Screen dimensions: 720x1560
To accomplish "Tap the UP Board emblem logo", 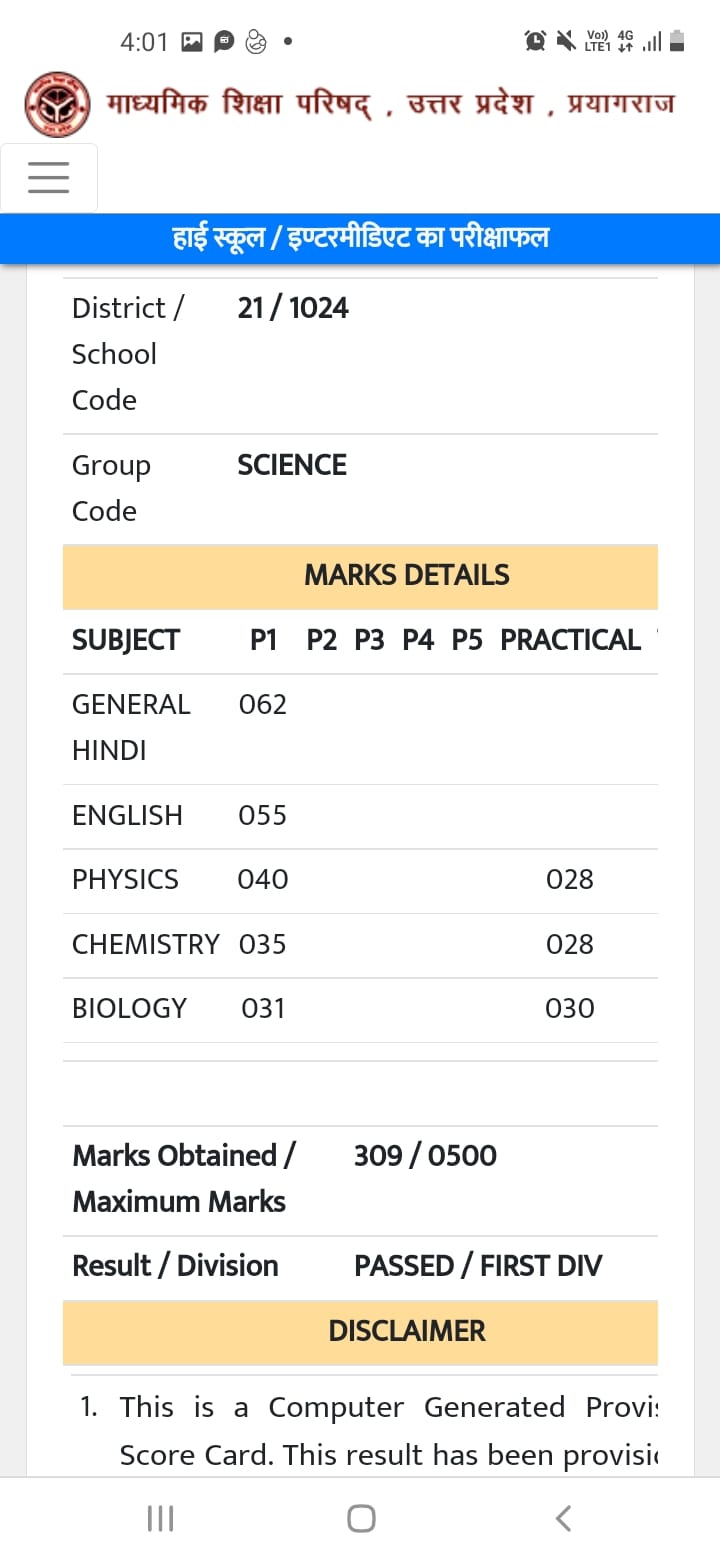I will pyautogui.click(x=57, y=104).
